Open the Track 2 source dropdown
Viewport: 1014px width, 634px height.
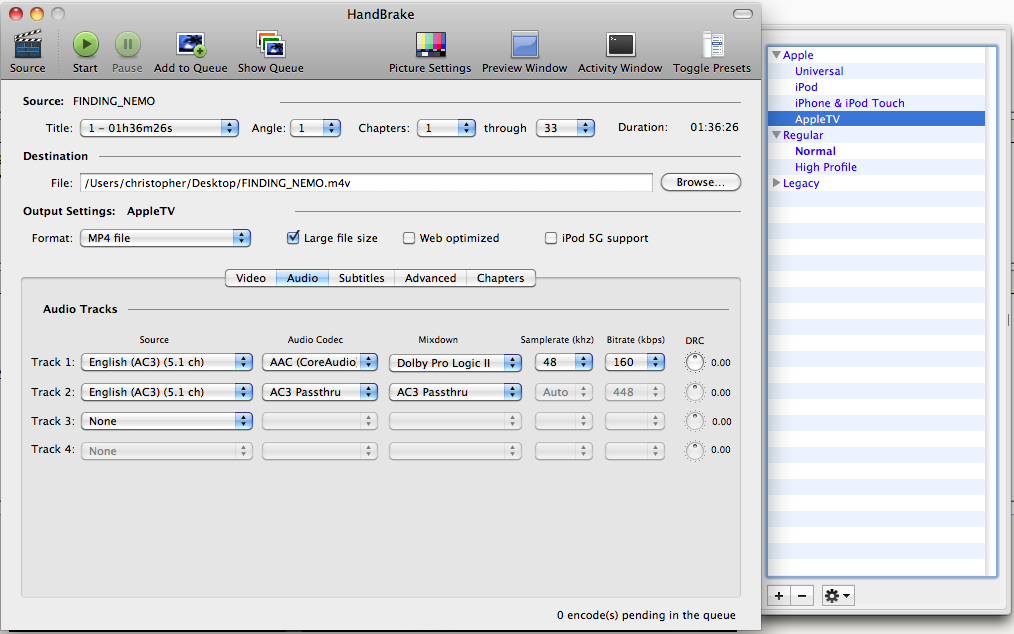[x=167, y=392]
